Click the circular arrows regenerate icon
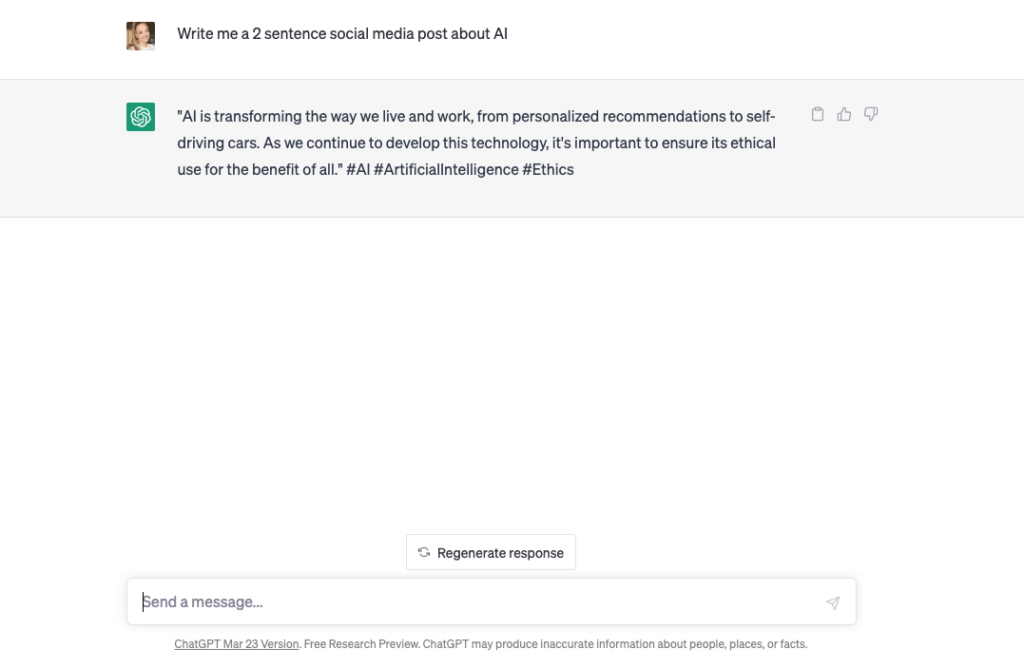The height and width of the screenshot is (668, 1024). coord(424,552)
